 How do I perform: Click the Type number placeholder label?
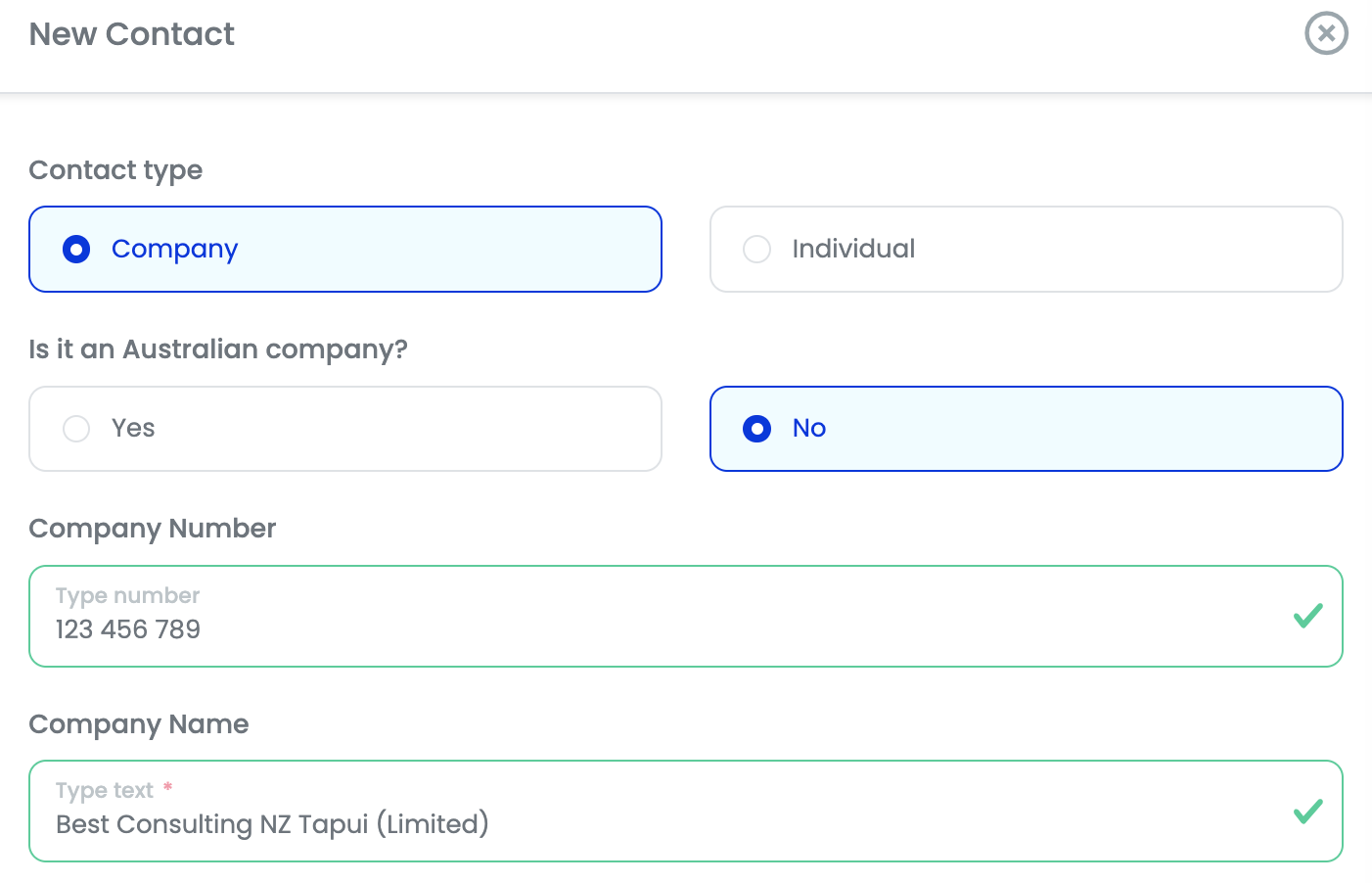126,594
